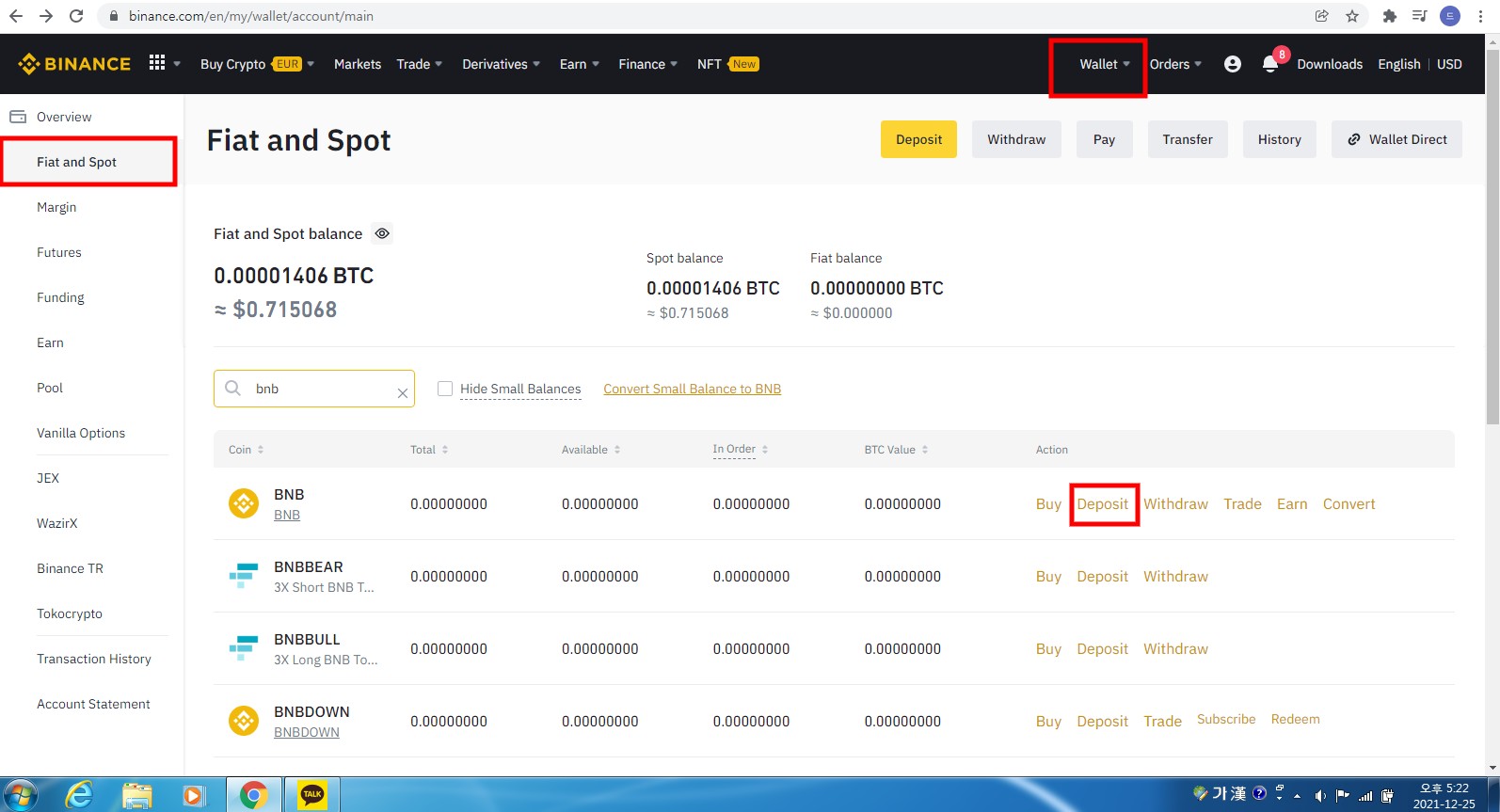Click the Withdraw button at top
This screenshot has width=1500, height=812.
point(1016,139)
